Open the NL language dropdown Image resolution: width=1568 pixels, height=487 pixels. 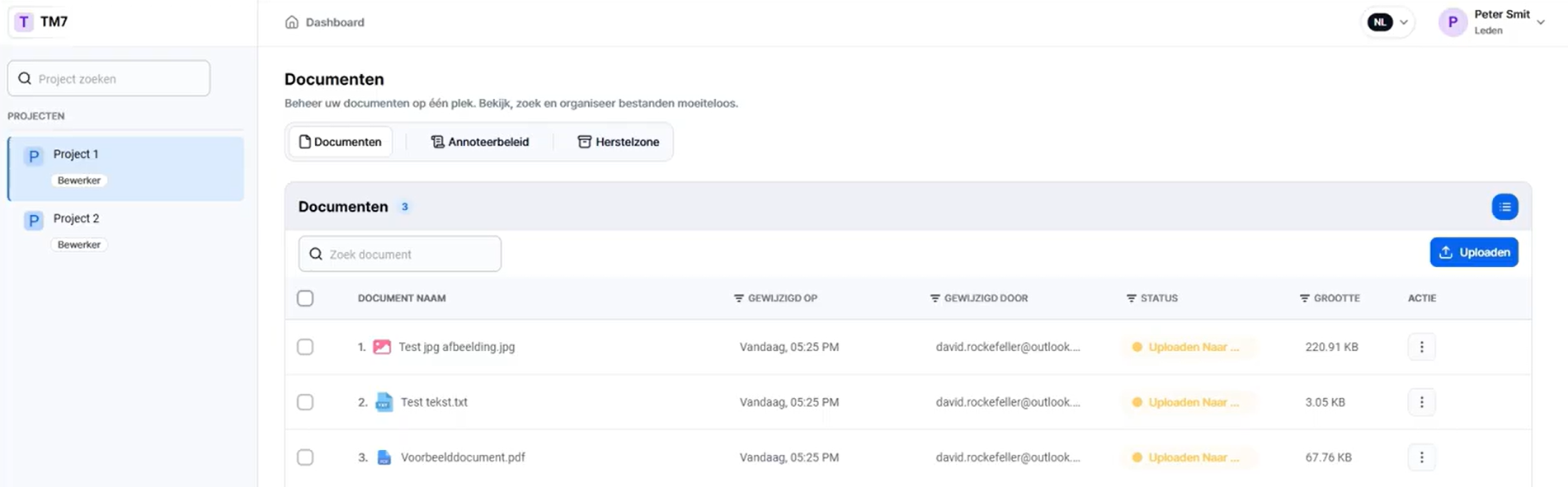coord(1388,22)
